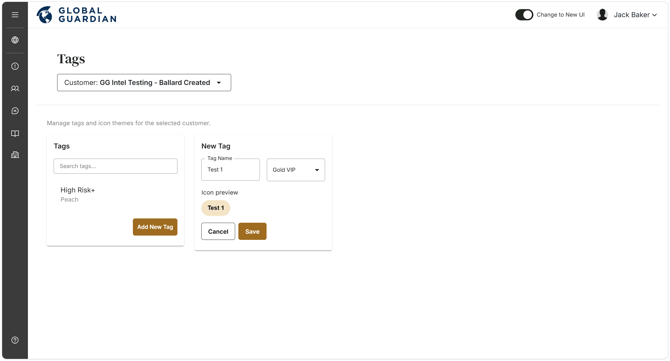The width and height of the screenshot is (670, 361).
Task: Open the alerts circle icon in the sidebar
Action: [15, 66]
